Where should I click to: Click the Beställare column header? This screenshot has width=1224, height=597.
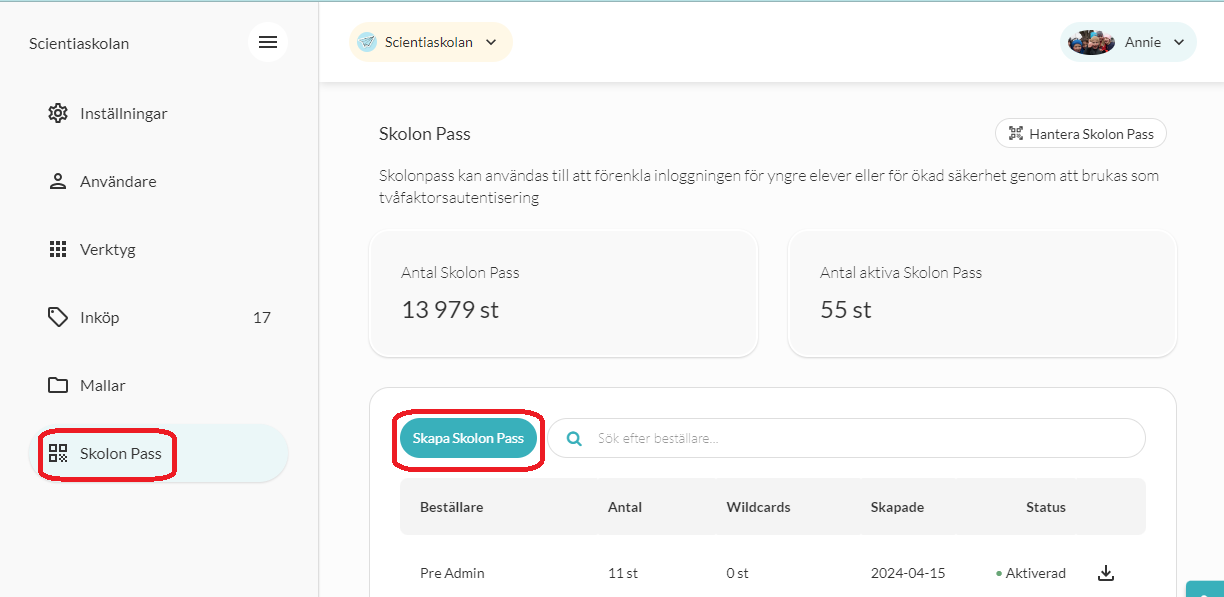tap(451, 507)
